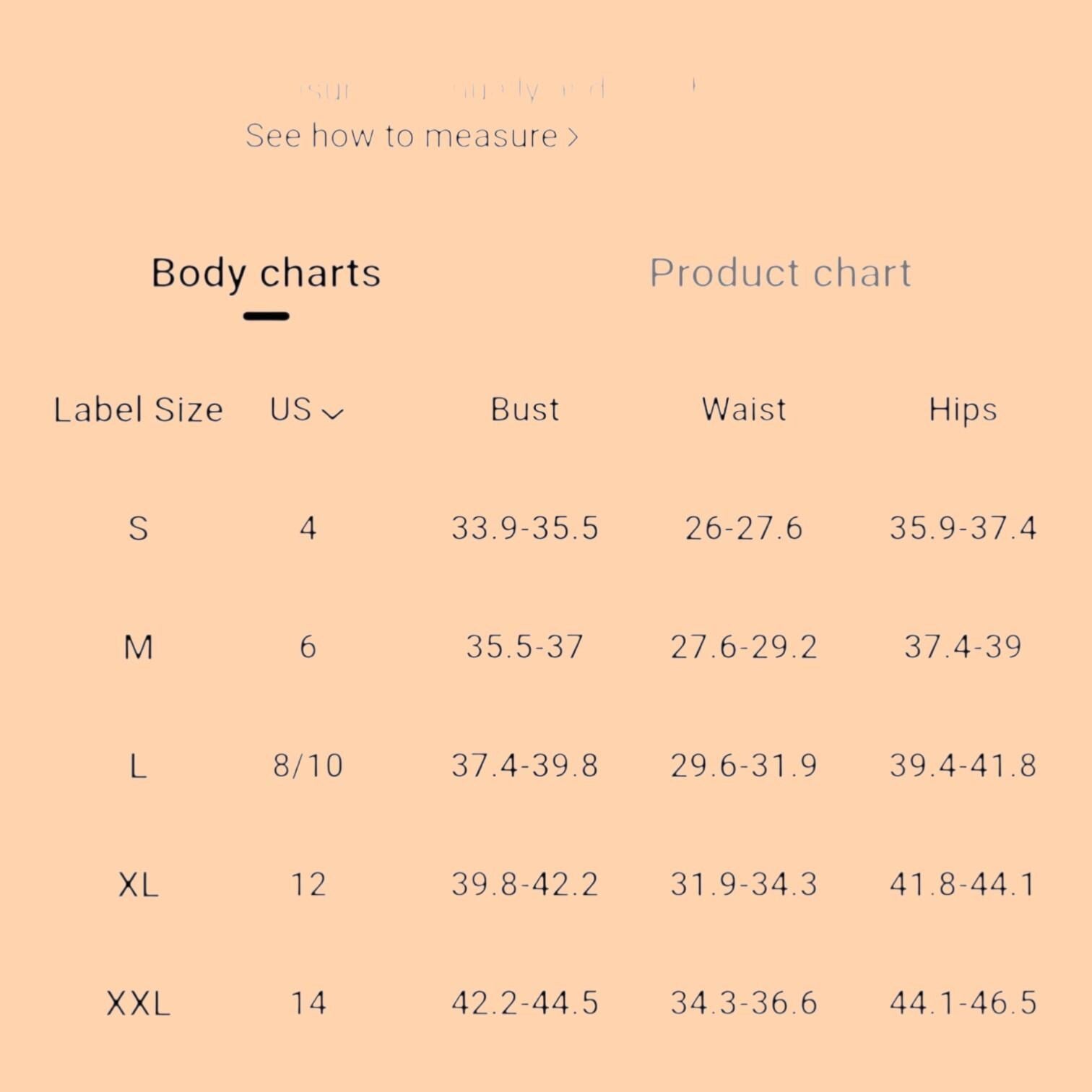Image resolution: width=1092 pixels, height=1092 pixels.
Task: Click the Waist column header
Action: pos(744,409)
